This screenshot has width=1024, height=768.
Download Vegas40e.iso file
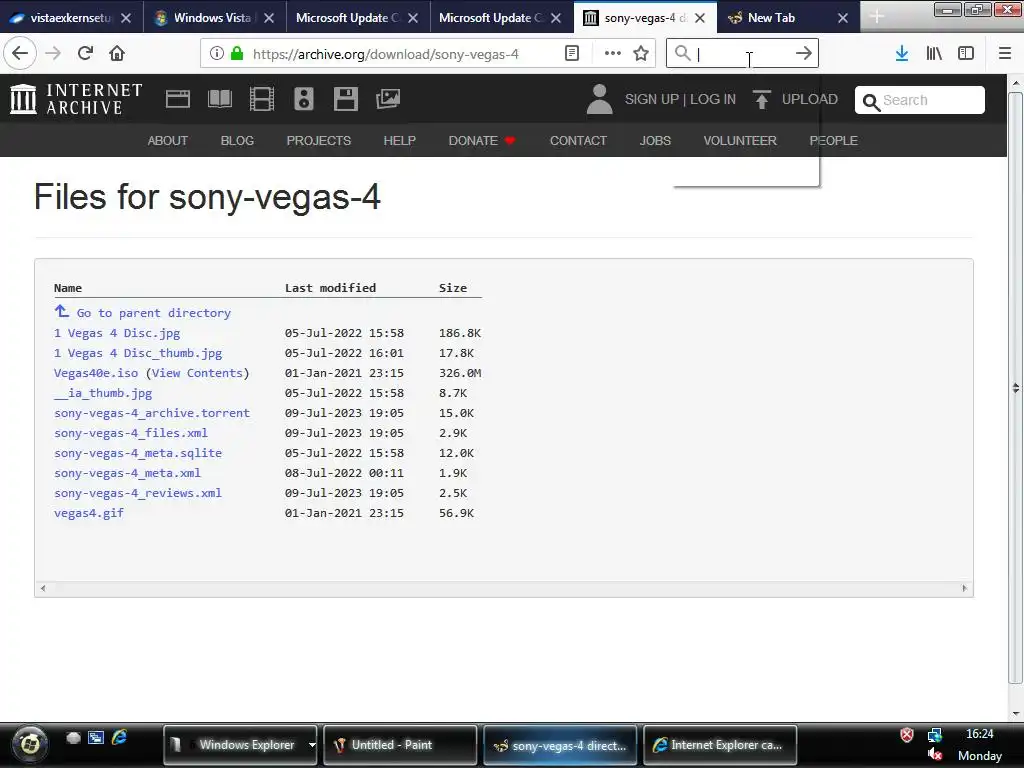[x=96, y=373]
